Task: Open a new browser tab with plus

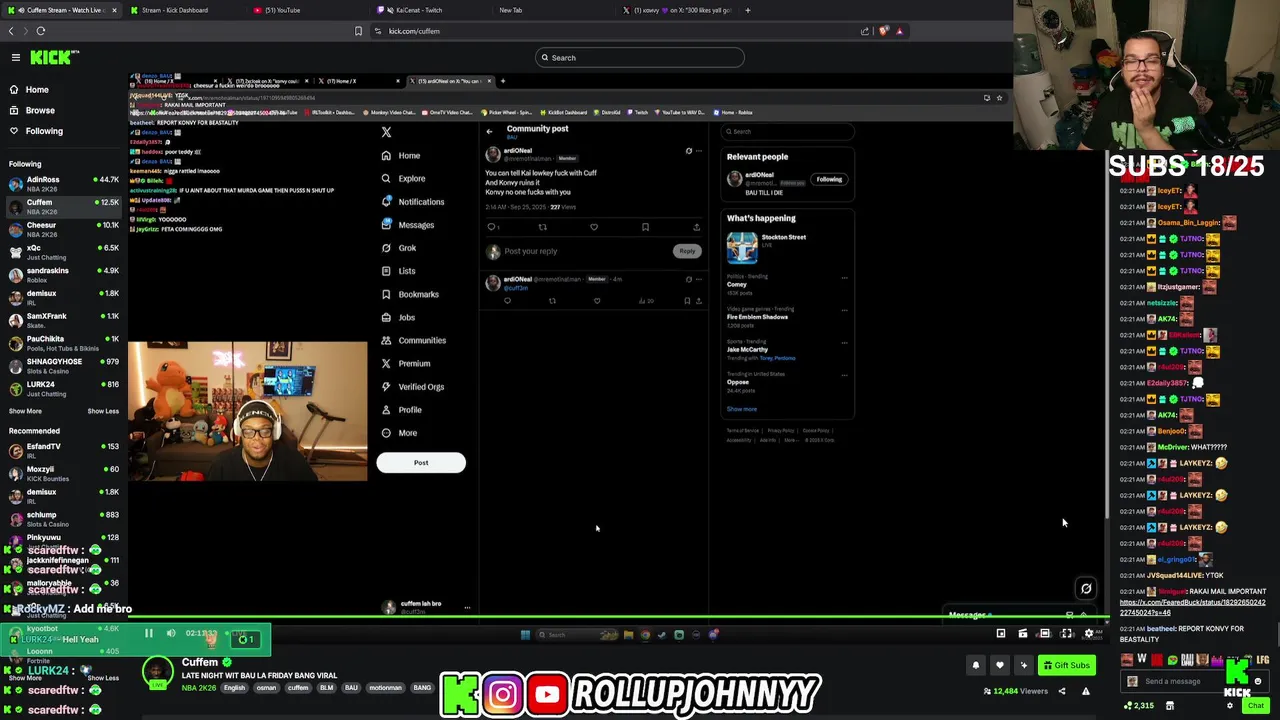Action: click(747, 10)
